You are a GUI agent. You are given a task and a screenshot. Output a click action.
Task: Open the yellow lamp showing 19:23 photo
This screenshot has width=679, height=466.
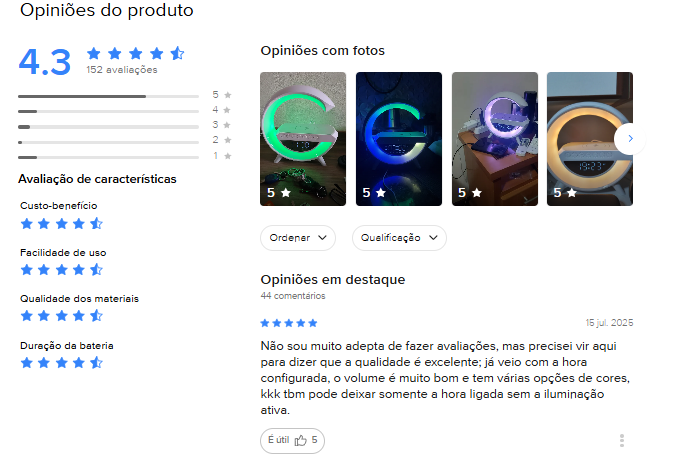coord(590,139)
